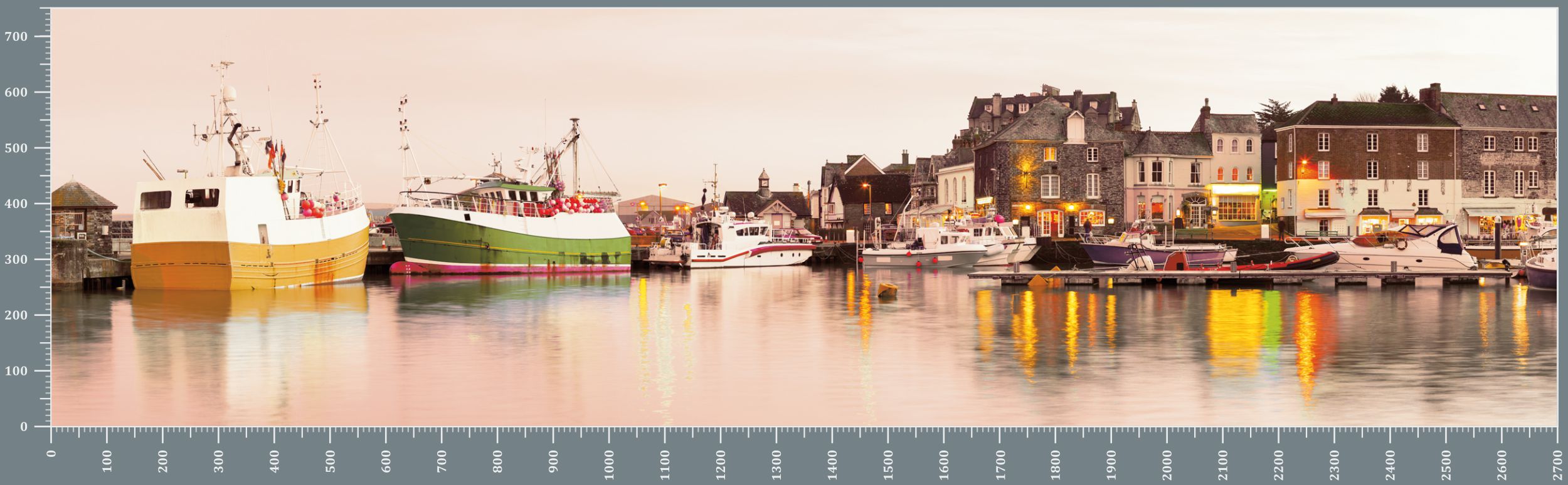Select the "2300" ruler label
Viewport: 1568px width, 485px height.
1334,464
